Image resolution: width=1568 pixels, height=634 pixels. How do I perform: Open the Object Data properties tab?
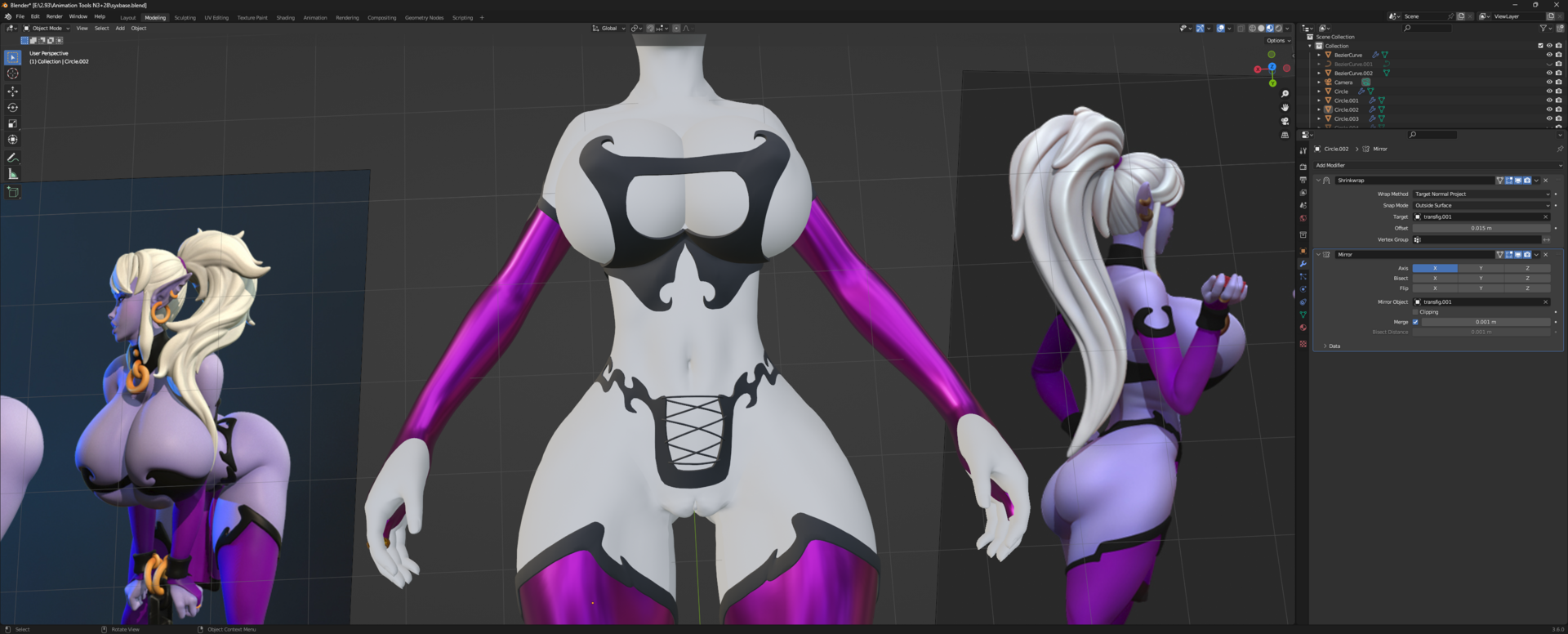(1303, 315)
